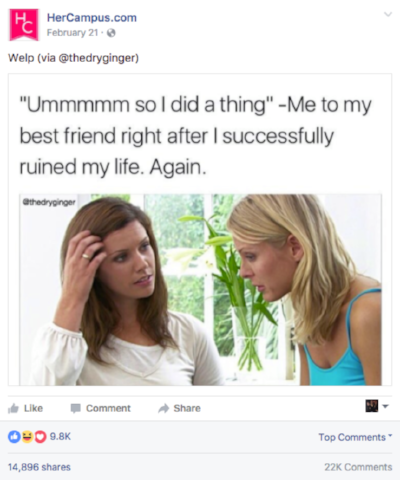Screen dimensions: 400x480
Task: View the 14,896 shares
Action: (x=39, y=467)
